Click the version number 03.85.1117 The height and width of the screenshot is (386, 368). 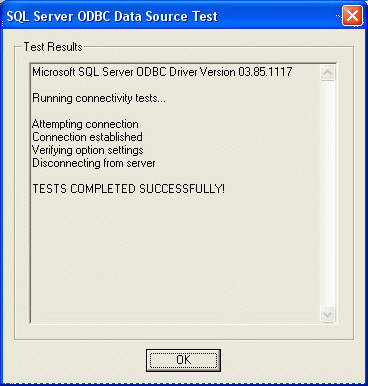click(265, 72)
